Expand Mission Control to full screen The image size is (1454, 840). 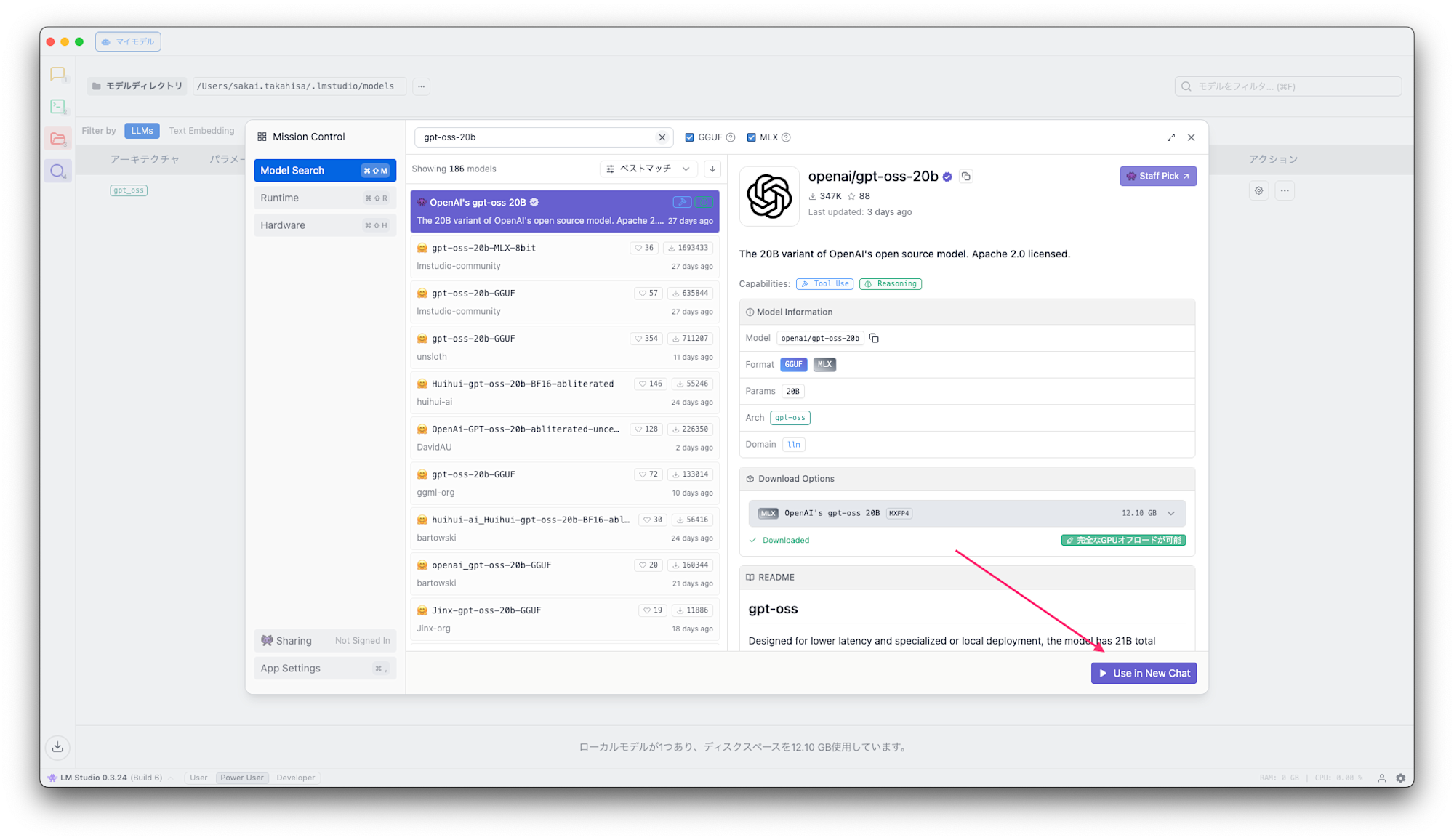click(1170, 137)
